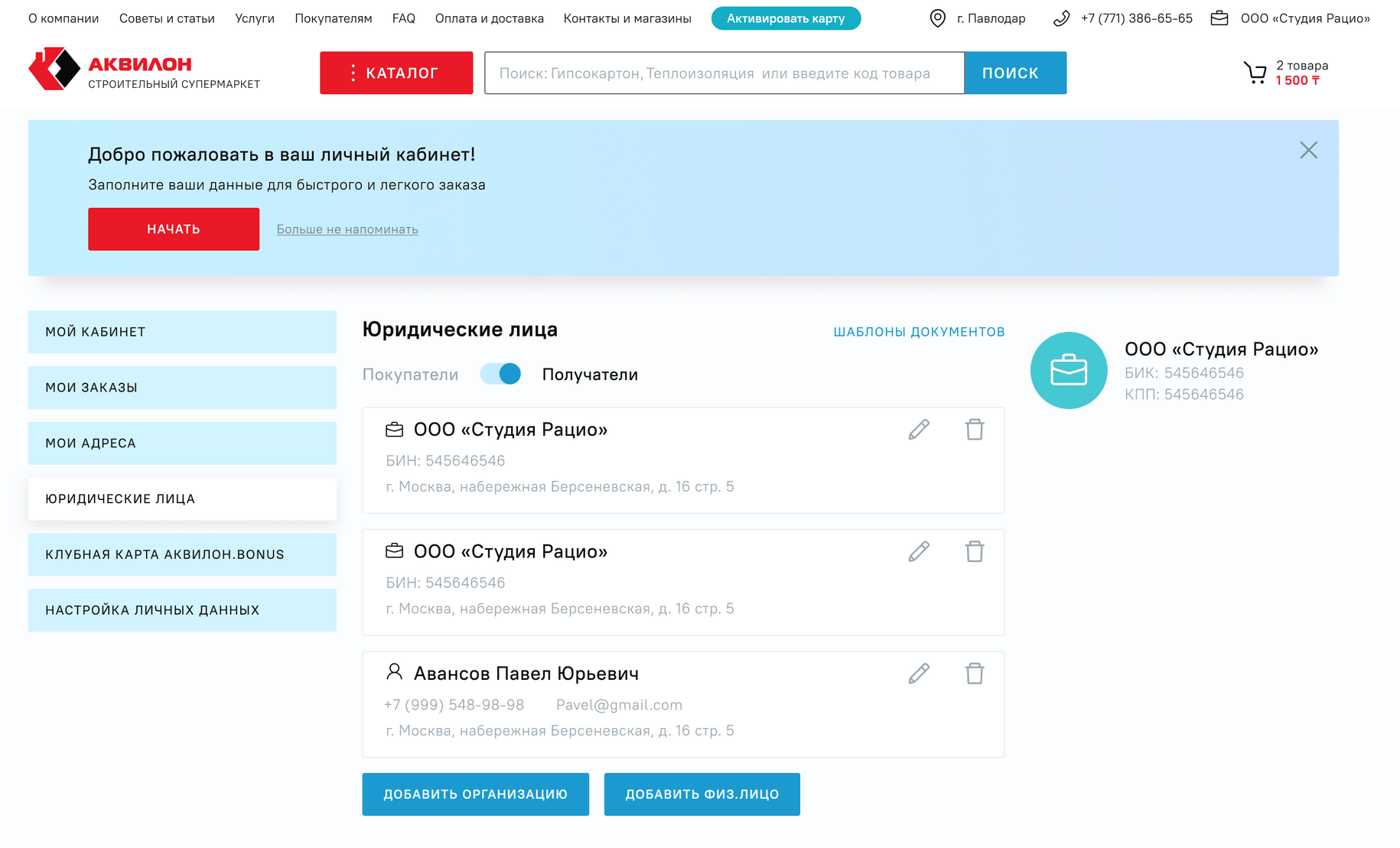Open Оплата и доставка in the top menu
The height and width of the screenshot is (848, 1400).
pyautogui.click(x=489, y=18)
